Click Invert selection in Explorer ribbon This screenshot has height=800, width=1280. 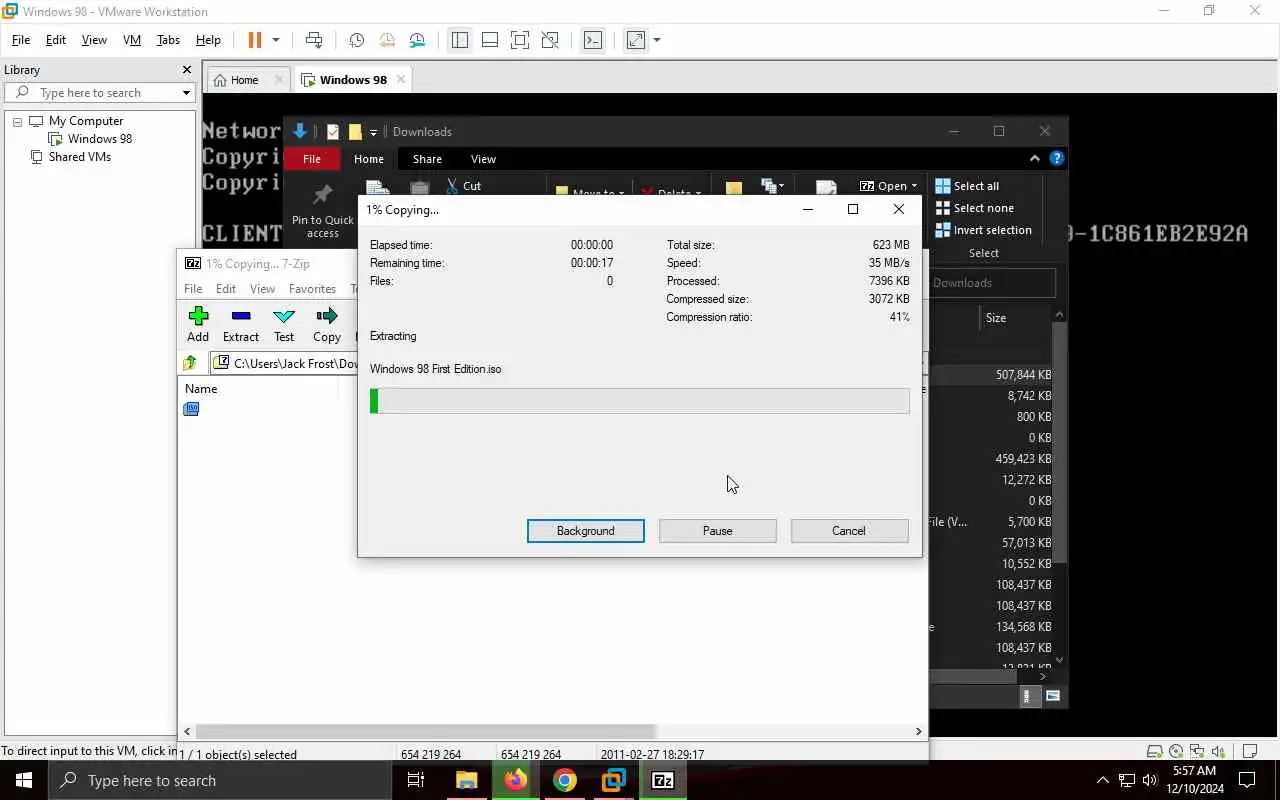[983, 230]
